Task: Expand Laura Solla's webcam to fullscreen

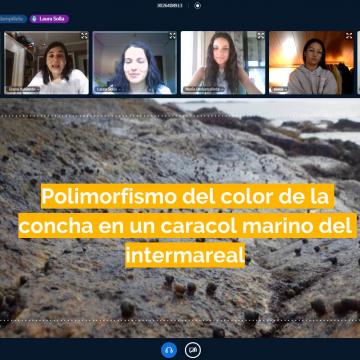Action: (x=172, y=36)
